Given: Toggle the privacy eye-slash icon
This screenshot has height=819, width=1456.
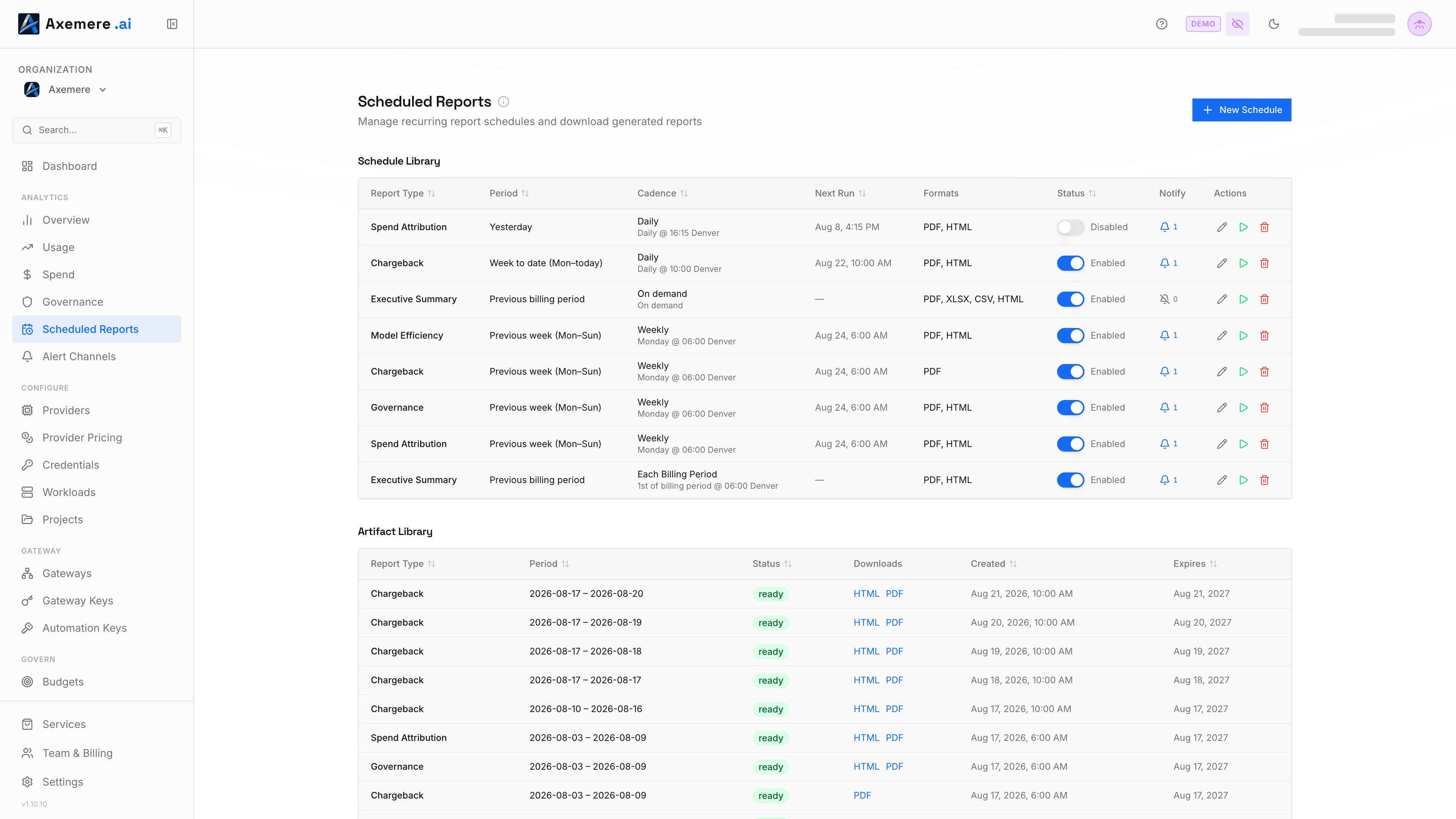Looking at the screenshot, I should 1237,24.
